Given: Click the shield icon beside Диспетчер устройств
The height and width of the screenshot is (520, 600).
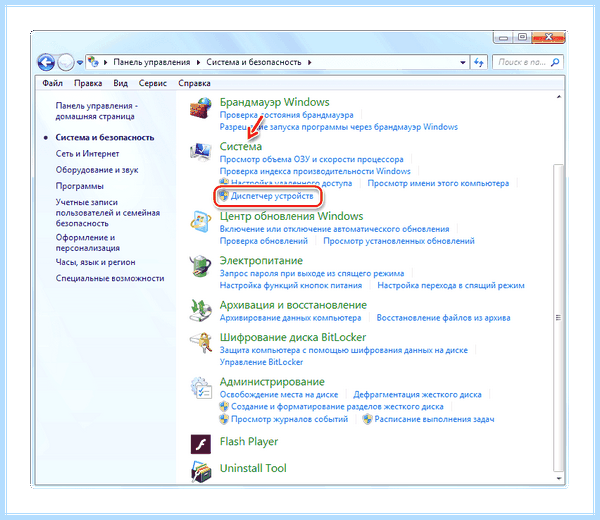Looking at the screenshot, I should click(223, 196).
